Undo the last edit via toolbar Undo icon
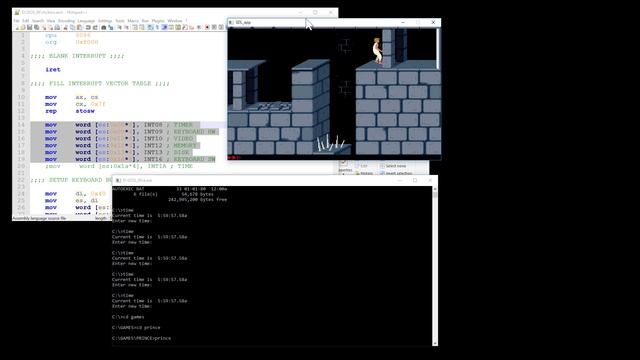Image resolution: width=640 pixels, height=360 pixels. pyautogui.click(x=88, y=27)
